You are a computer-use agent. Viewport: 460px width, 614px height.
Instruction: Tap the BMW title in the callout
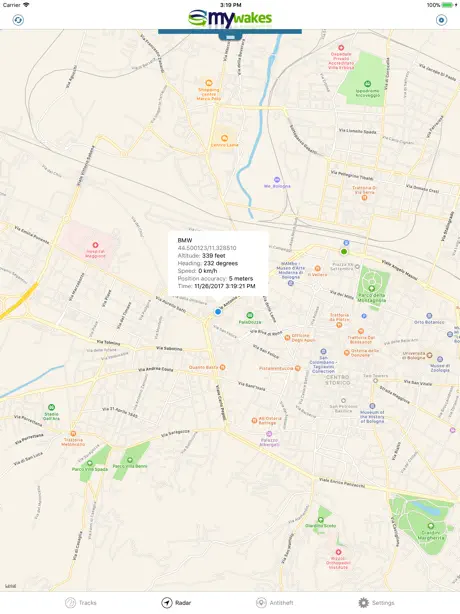point(185,240)
